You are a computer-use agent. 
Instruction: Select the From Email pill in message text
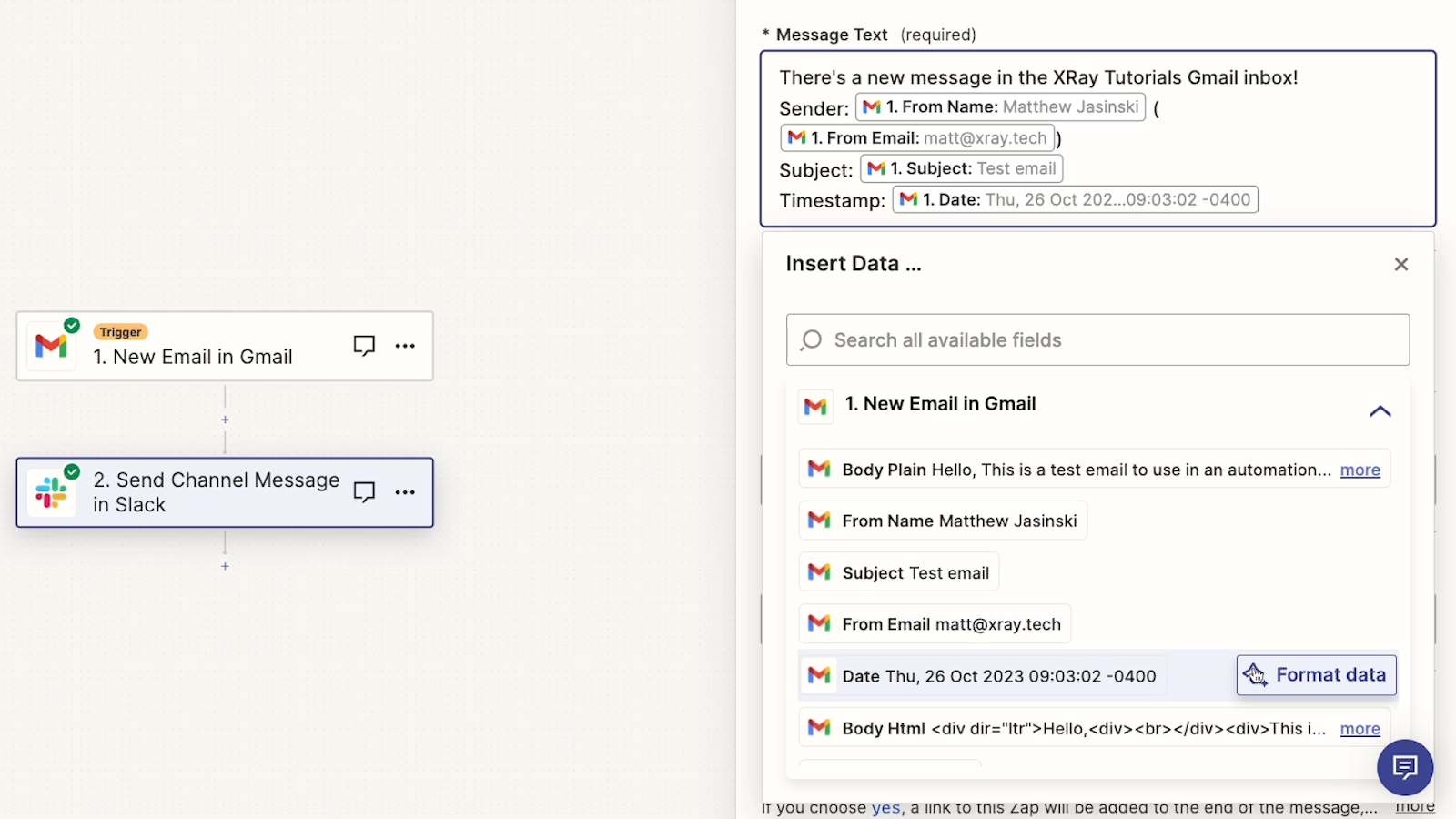pos(917,138)
